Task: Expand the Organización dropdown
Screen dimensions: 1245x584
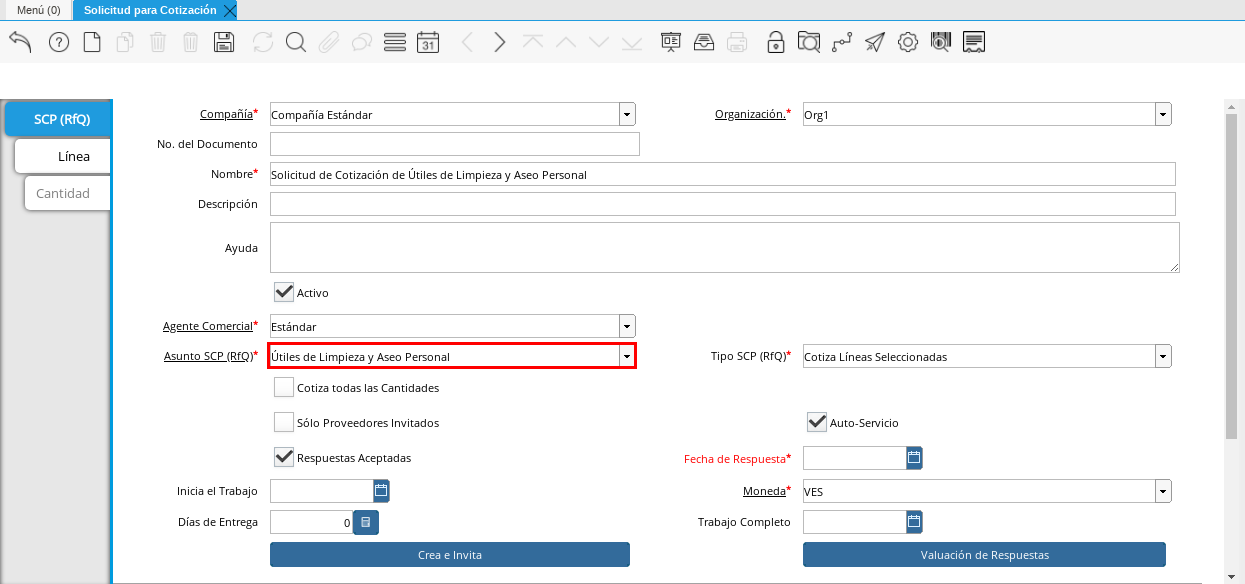Action: click(1163, 115)
